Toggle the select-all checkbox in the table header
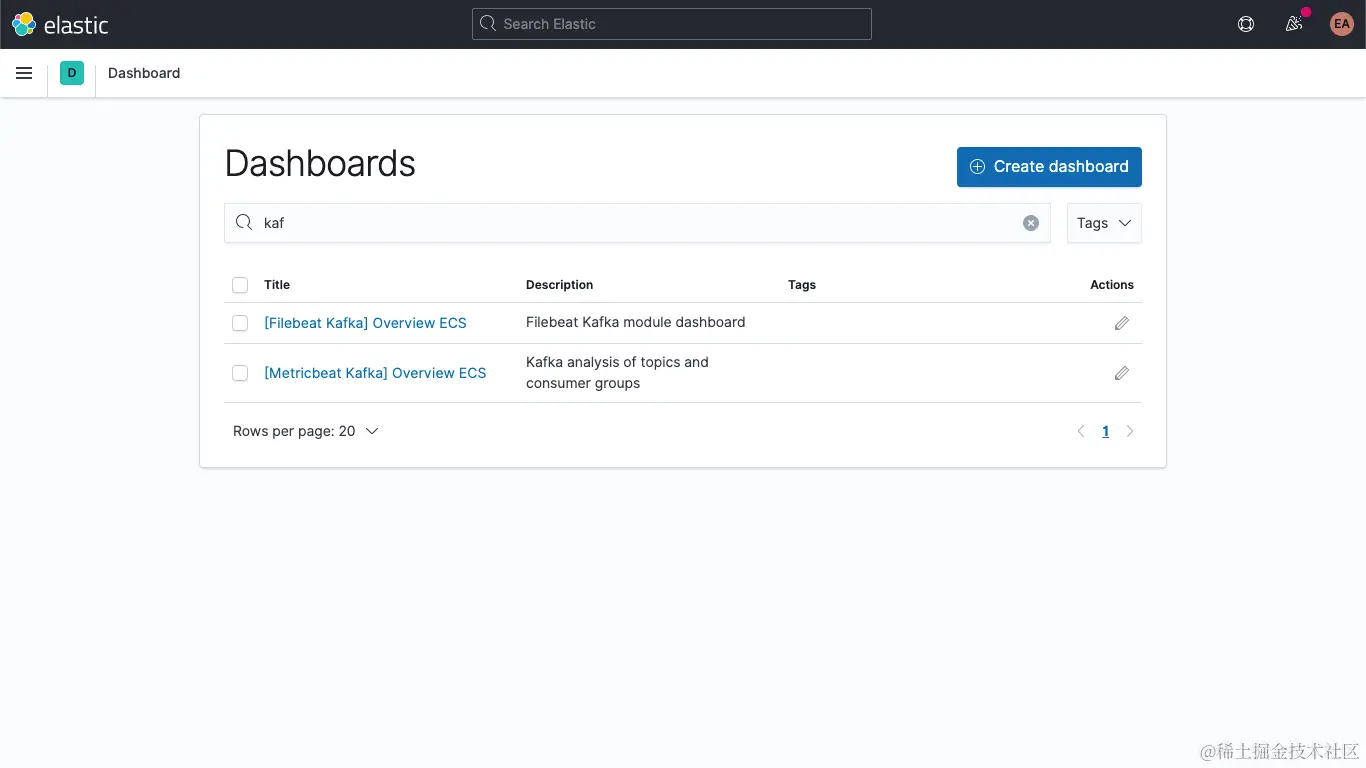 [240, 285]
